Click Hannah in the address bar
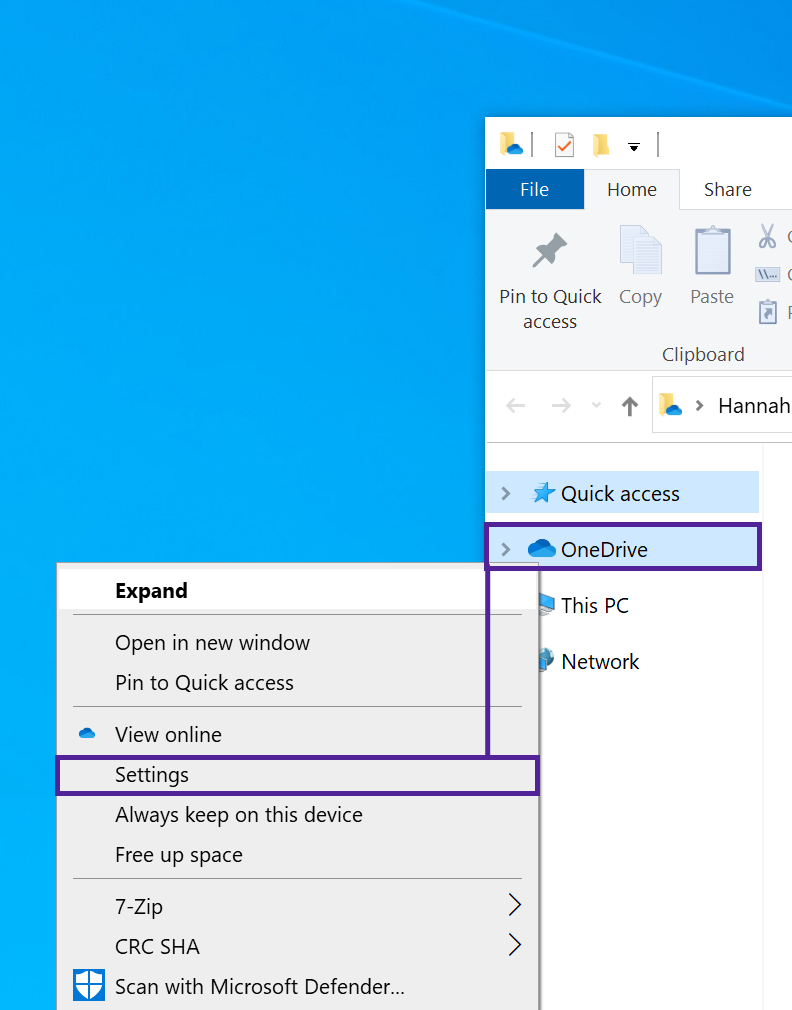 755,406
